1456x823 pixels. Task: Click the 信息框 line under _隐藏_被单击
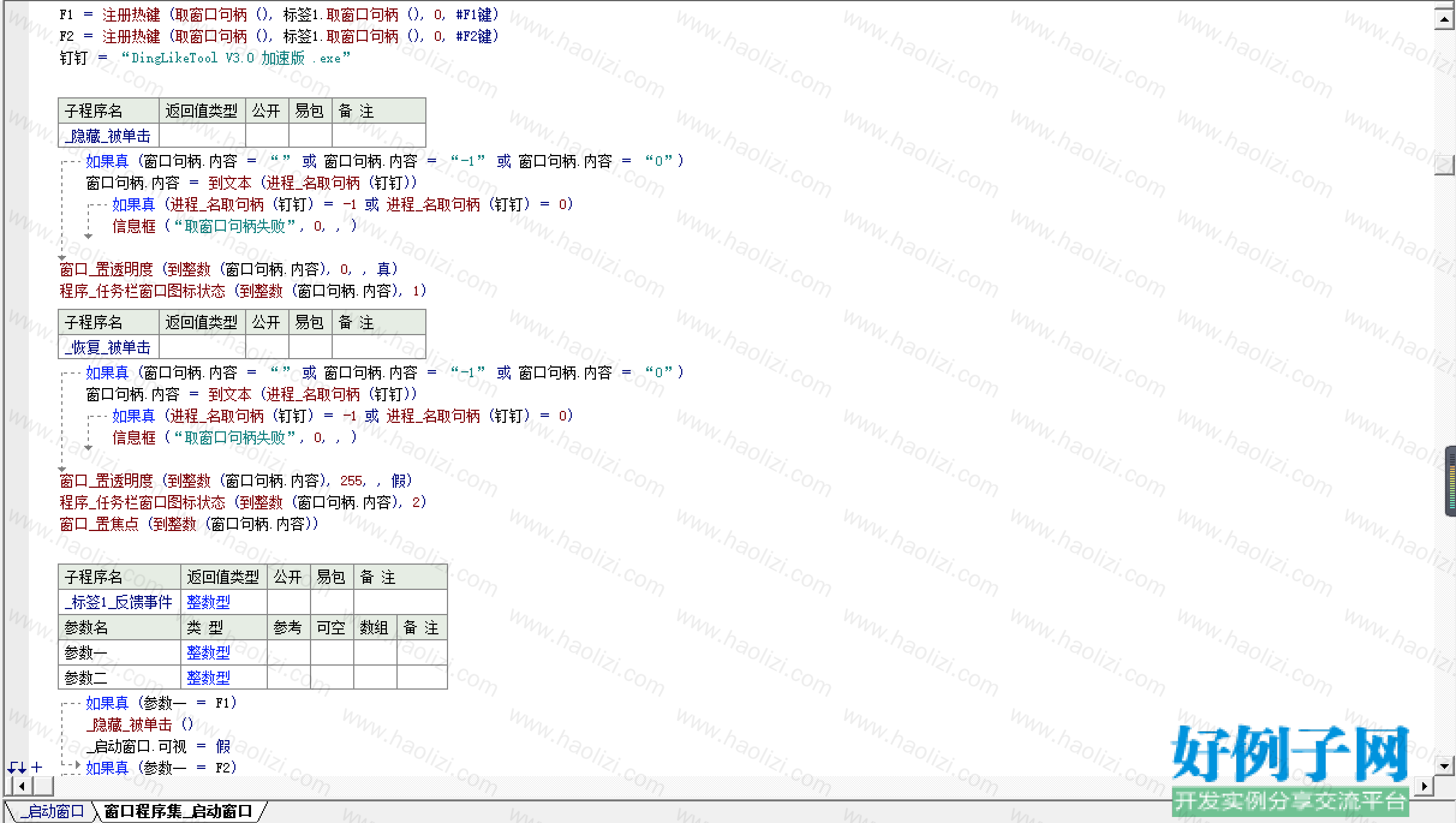coord(235,226)
